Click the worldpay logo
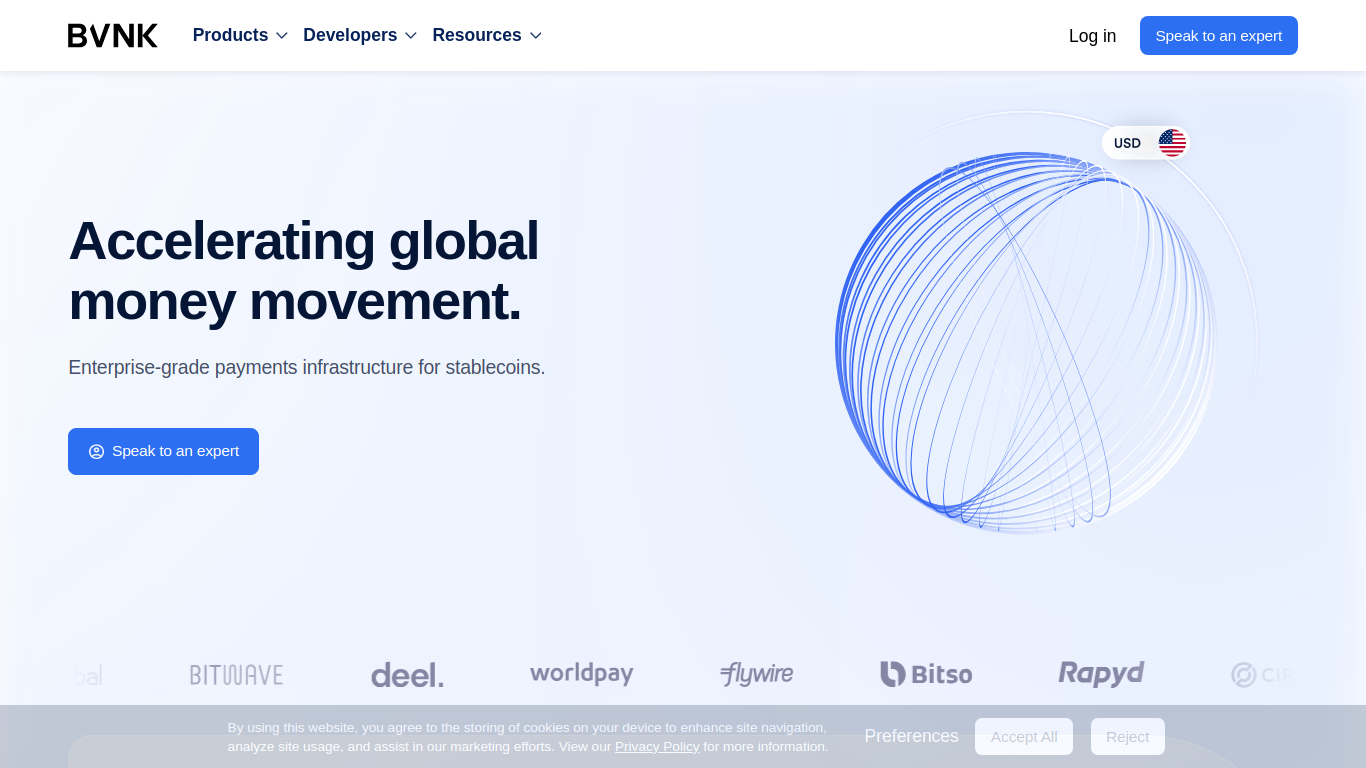Viewport: 1366px width, 768px height. [582, 674]
